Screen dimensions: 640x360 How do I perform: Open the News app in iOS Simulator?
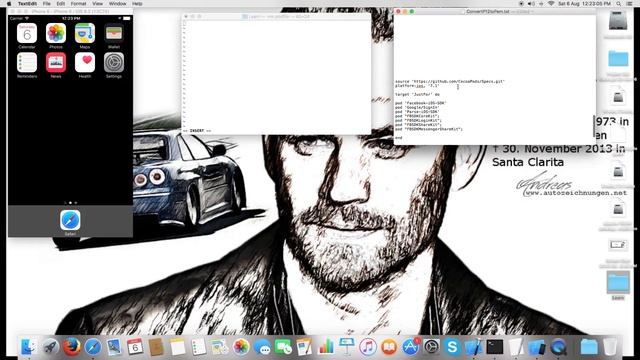click(x=56, y=62)
